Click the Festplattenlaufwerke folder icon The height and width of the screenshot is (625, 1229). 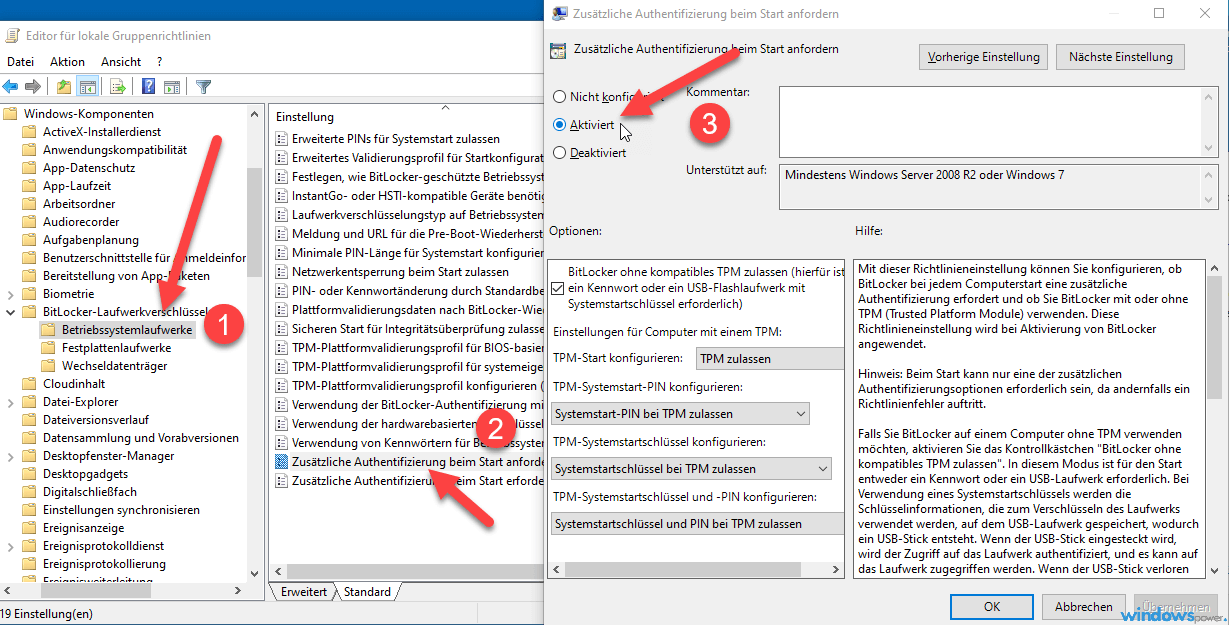click(49, 348)
